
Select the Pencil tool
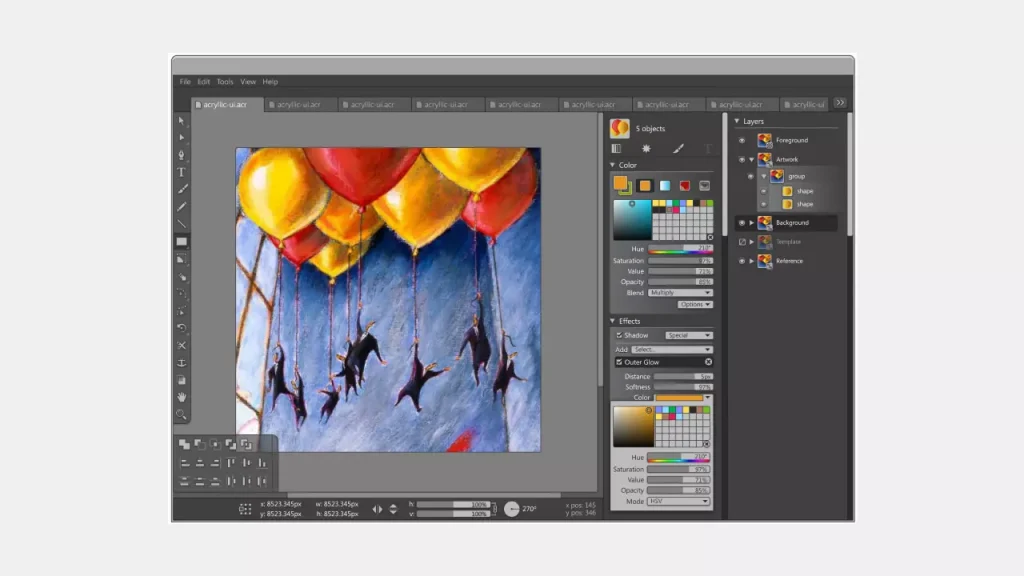[182, 207]
